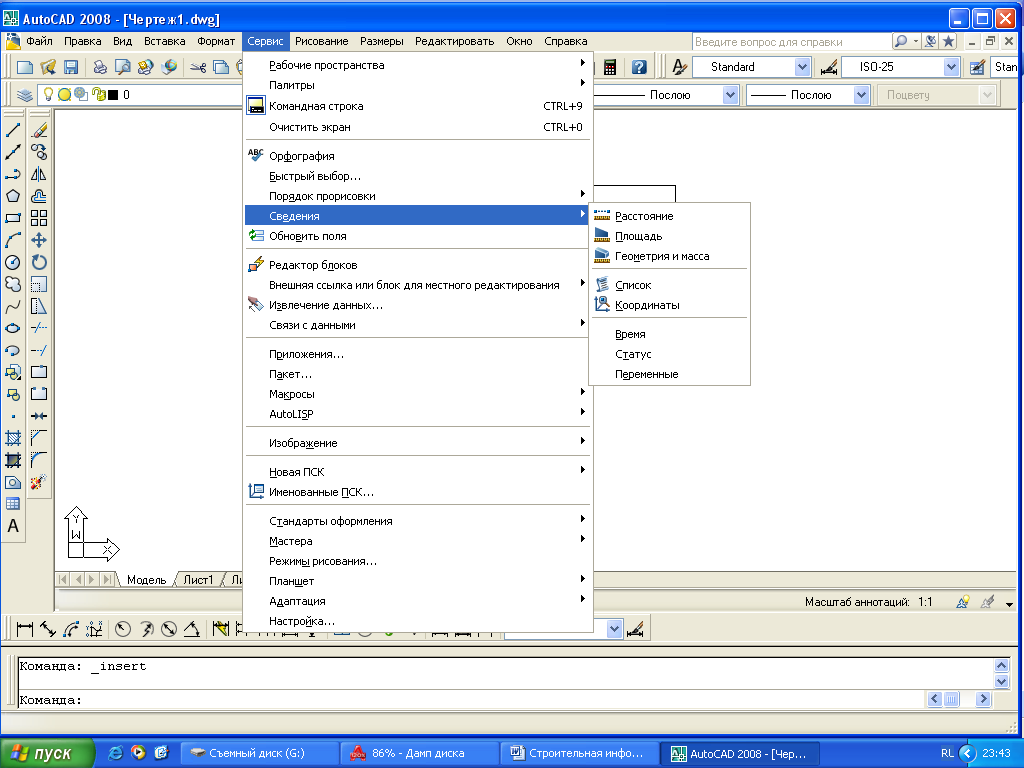
Task: Click the Help question mark icon
Action: [x=639, y=67]
